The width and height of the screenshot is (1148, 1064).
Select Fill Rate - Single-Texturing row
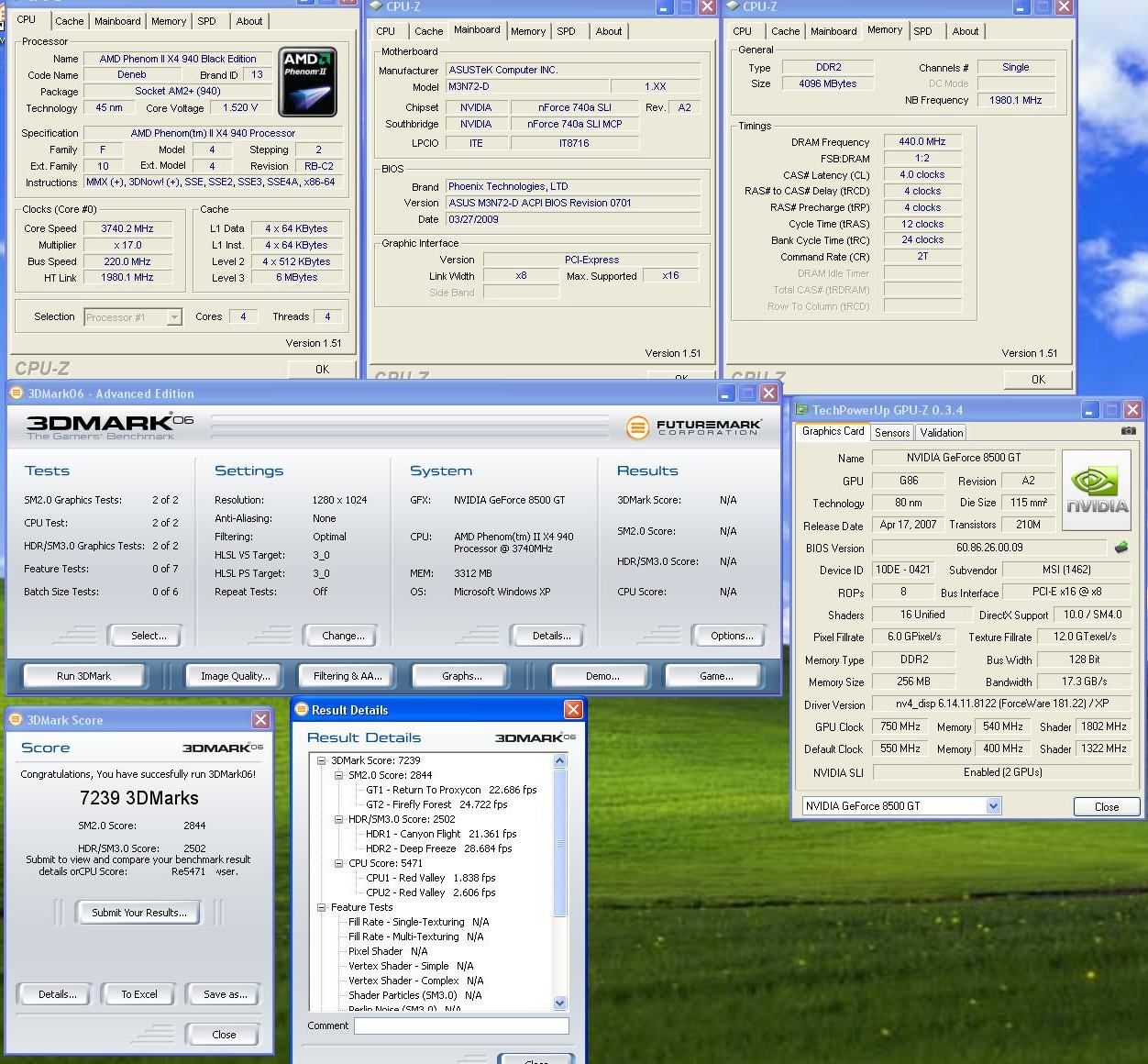418,922
